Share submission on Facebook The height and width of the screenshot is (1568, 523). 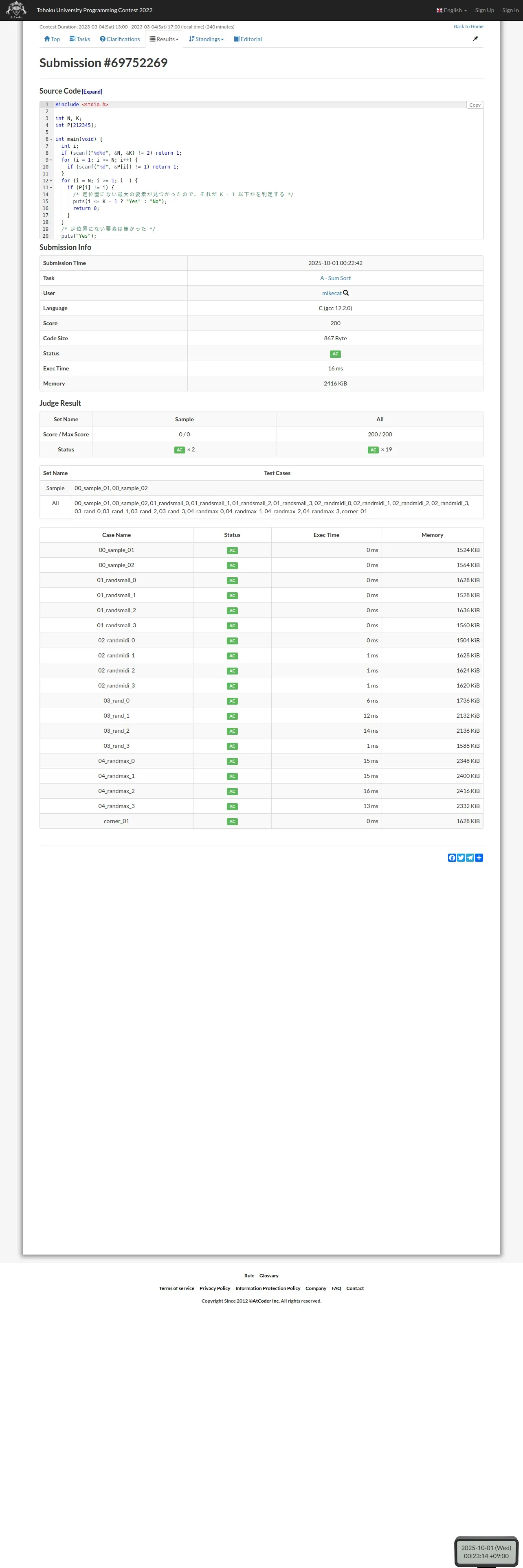[x=452, y=858]
